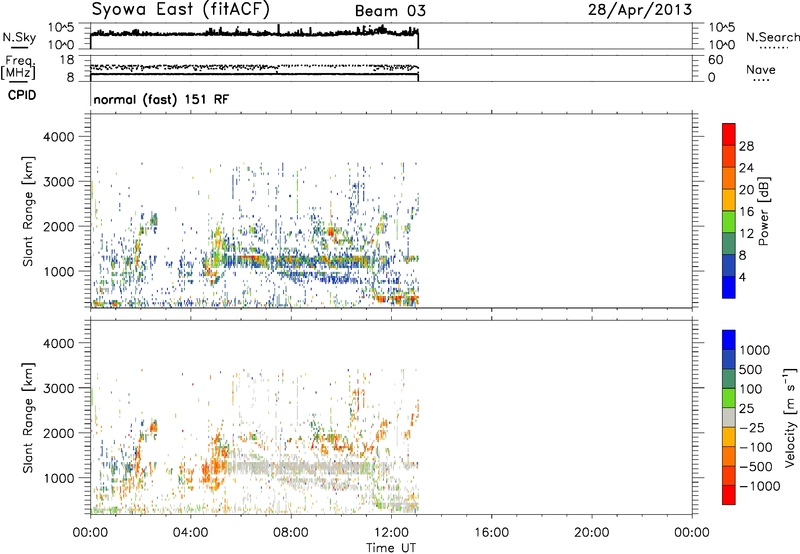Click the light green Power segment between 12 and 16
Image resolution: width=800 pixels, height=554 pixels.
pos(729,222)
